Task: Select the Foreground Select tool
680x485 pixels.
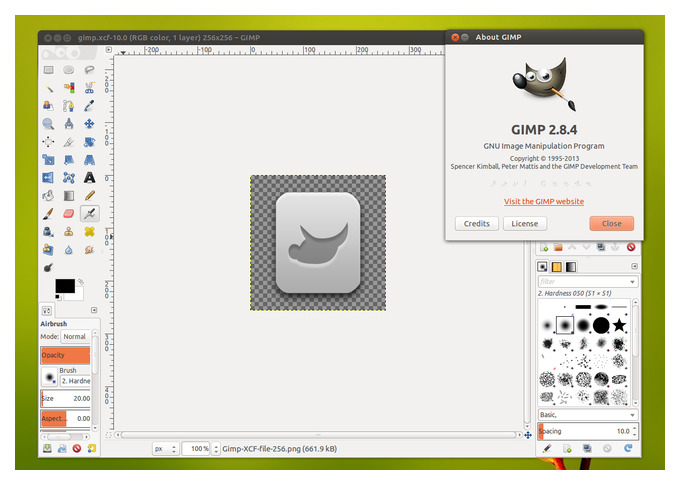Action: pos(49,106)
